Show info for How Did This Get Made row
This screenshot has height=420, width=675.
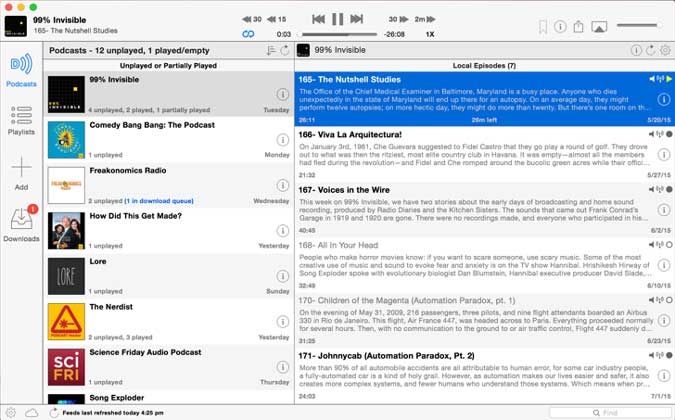click(282, 230)
